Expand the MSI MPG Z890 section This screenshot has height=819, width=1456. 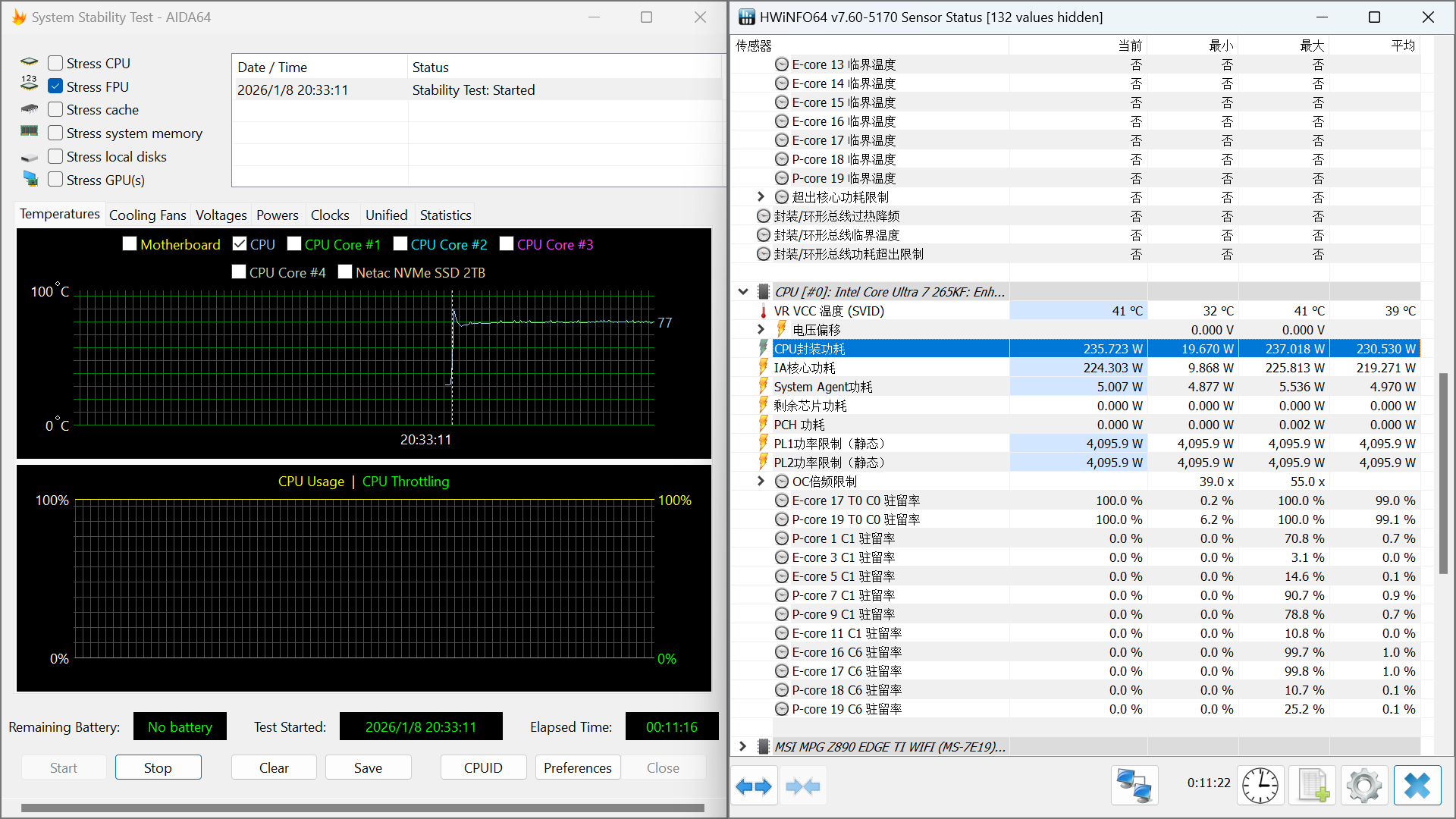(x=743, y=747)
